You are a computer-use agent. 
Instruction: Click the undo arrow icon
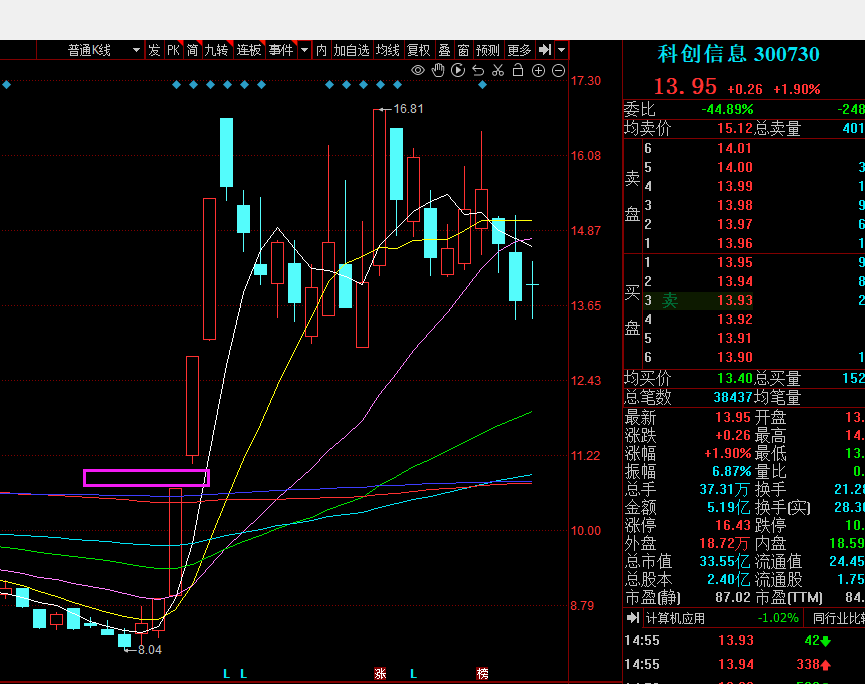(478, 71)
